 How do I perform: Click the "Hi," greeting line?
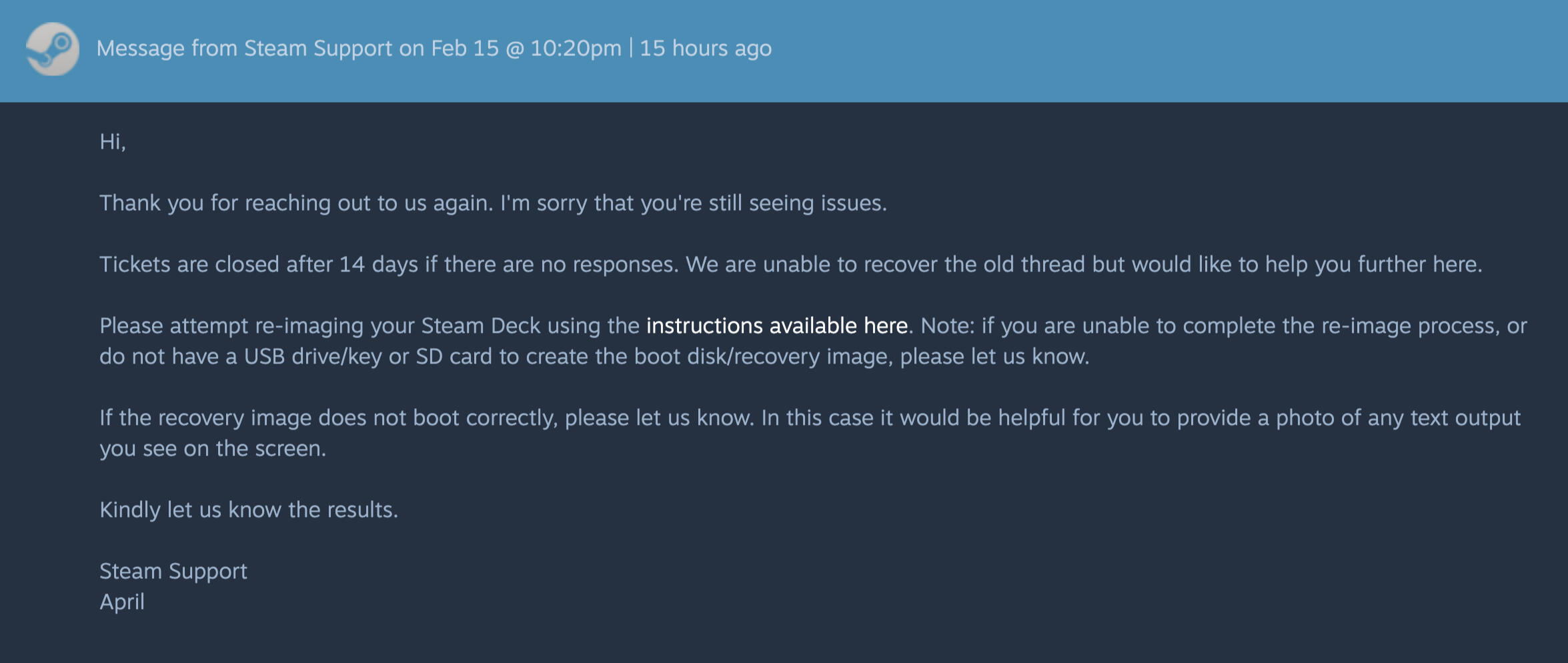pos(113,141)
